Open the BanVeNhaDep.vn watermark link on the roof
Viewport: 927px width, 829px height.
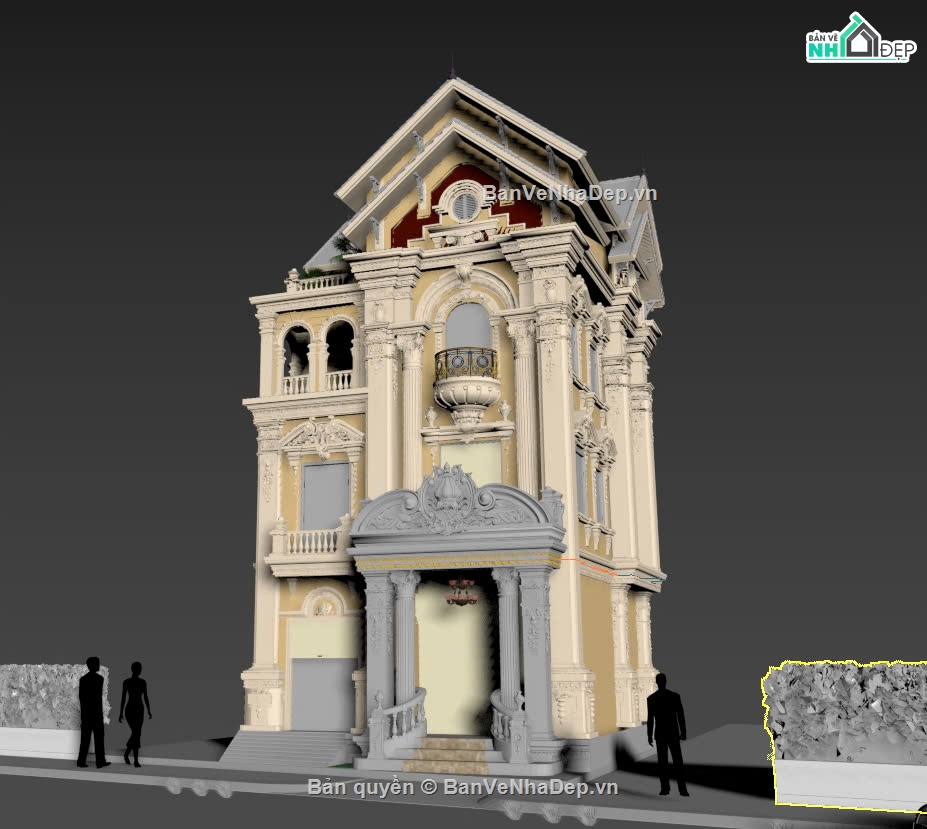point(569,193)
